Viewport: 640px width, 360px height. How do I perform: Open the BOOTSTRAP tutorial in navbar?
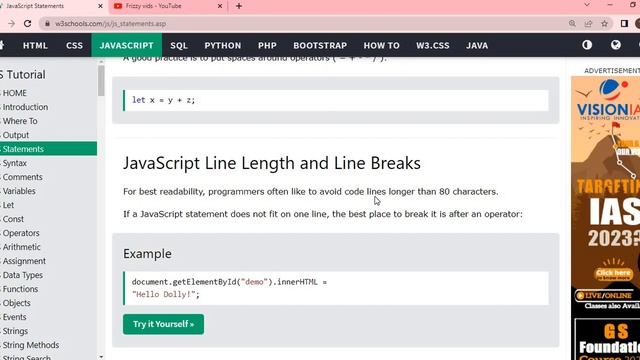pyautogui.click(x=320, y=45)
